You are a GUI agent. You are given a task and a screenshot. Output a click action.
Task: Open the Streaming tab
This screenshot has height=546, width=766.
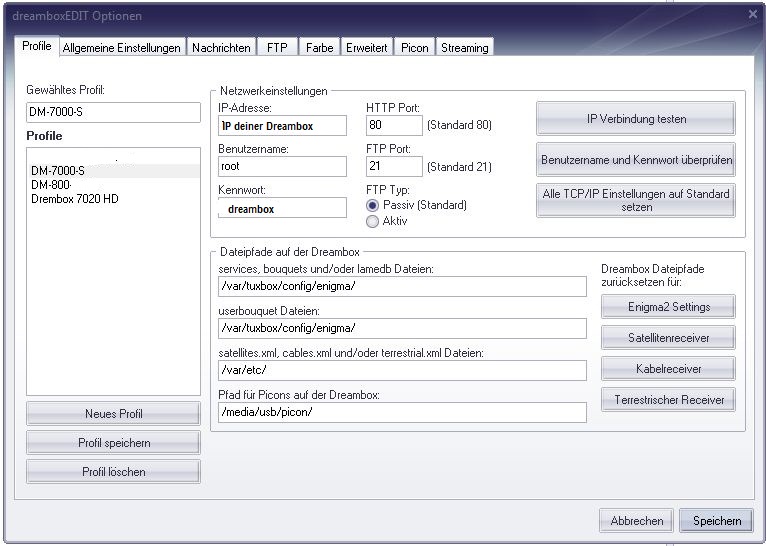coord(464,47)
